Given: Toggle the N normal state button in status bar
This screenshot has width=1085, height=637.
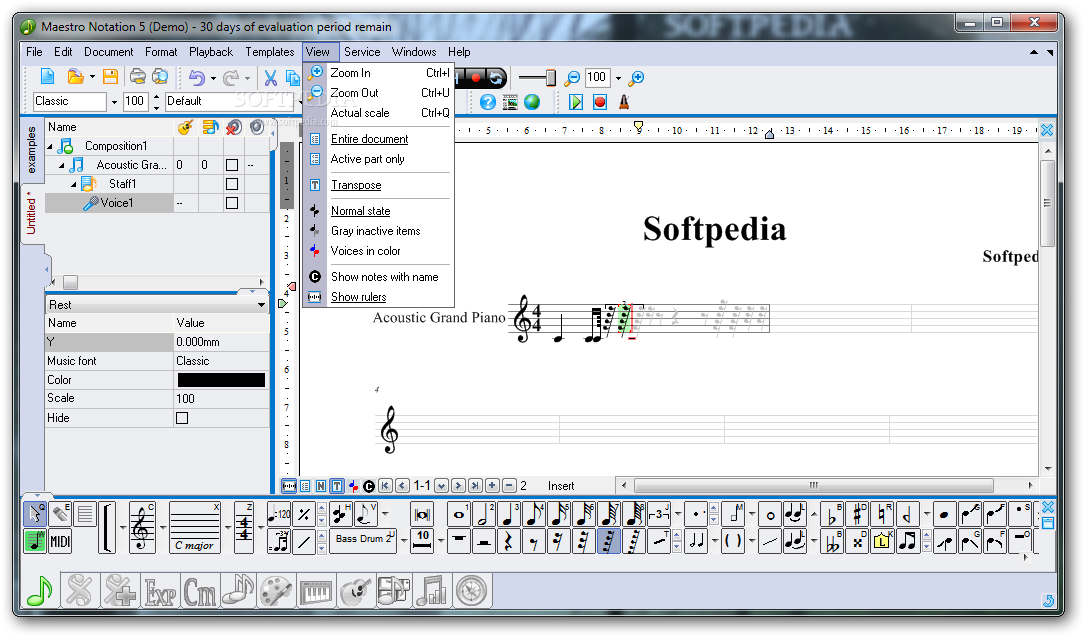Looking at the screenshot, I should point(321,486).
